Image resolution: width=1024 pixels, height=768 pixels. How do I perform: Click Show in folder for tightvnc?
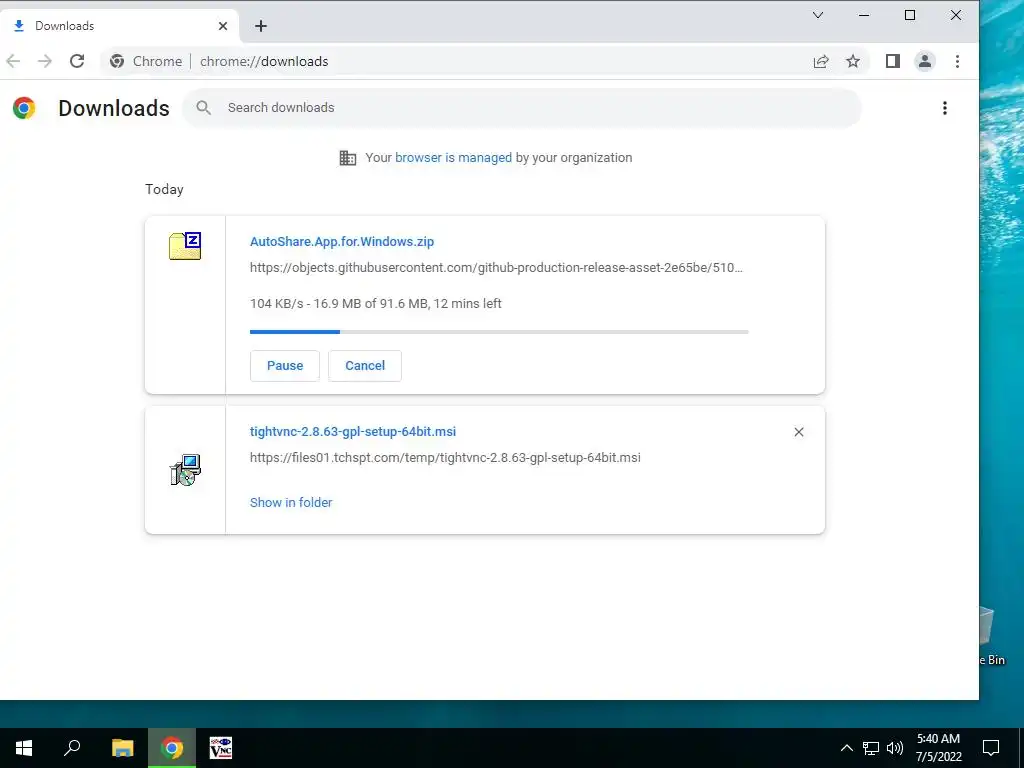click(291, 502)
